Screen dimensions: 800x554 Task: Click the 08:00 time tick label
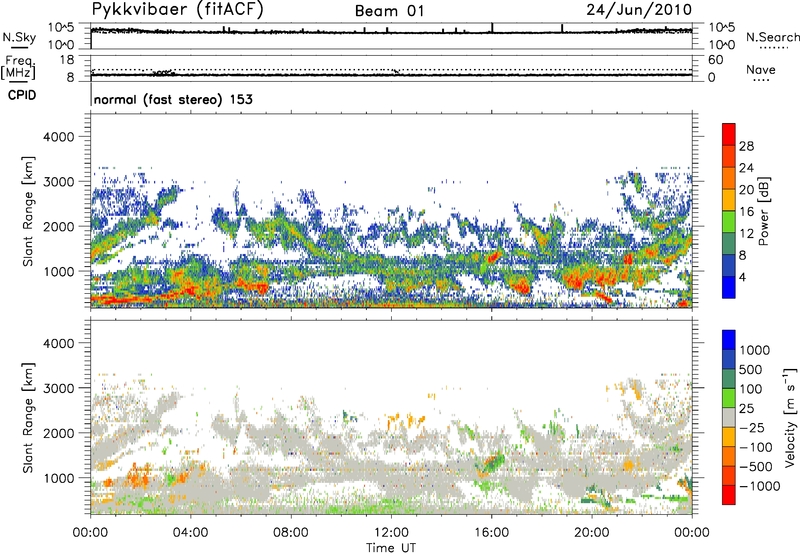tap(290, 533)
